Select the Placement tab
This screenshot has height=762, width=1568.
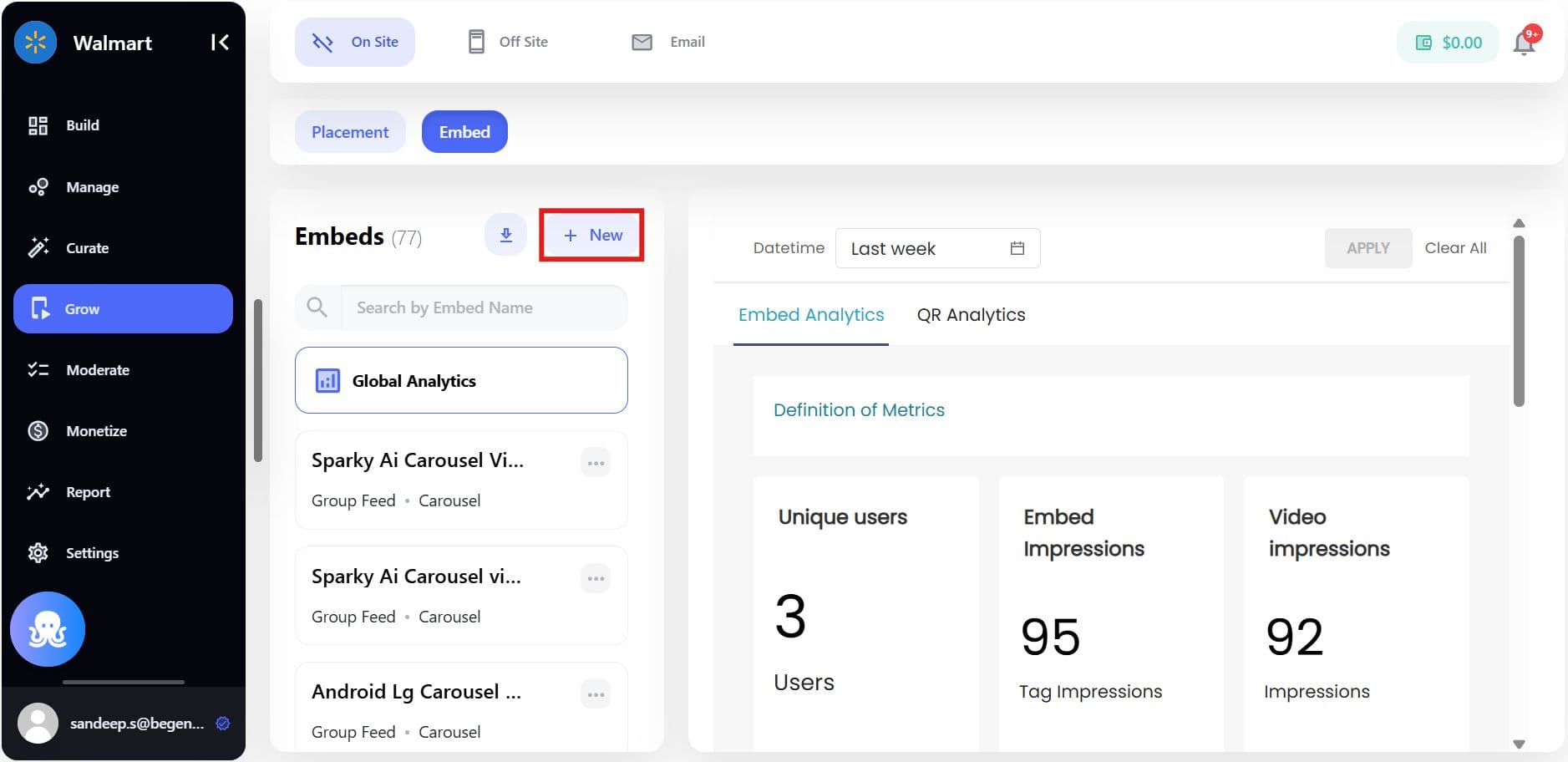(350, 132)
